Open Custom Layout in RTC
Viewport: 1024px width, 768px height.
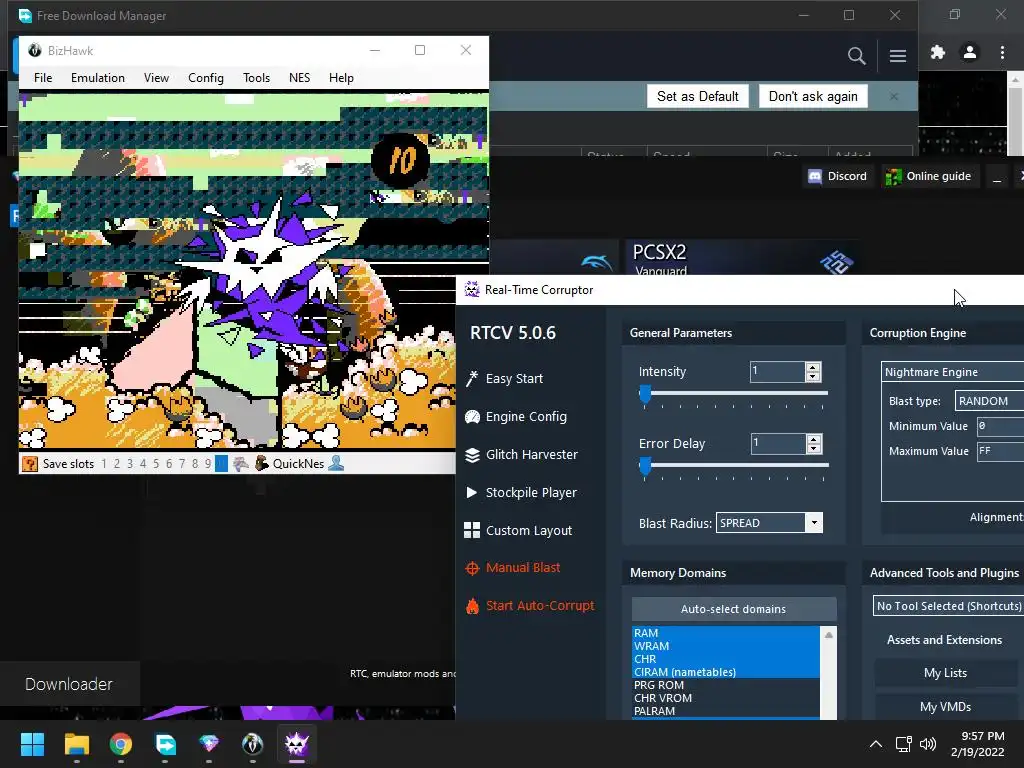coord(518,530)
